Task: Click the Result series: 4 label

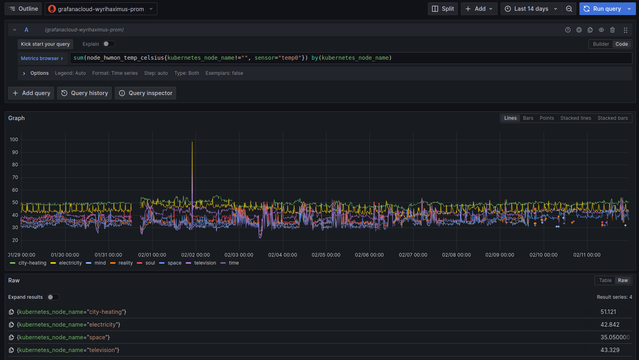Action: (614, 297)
